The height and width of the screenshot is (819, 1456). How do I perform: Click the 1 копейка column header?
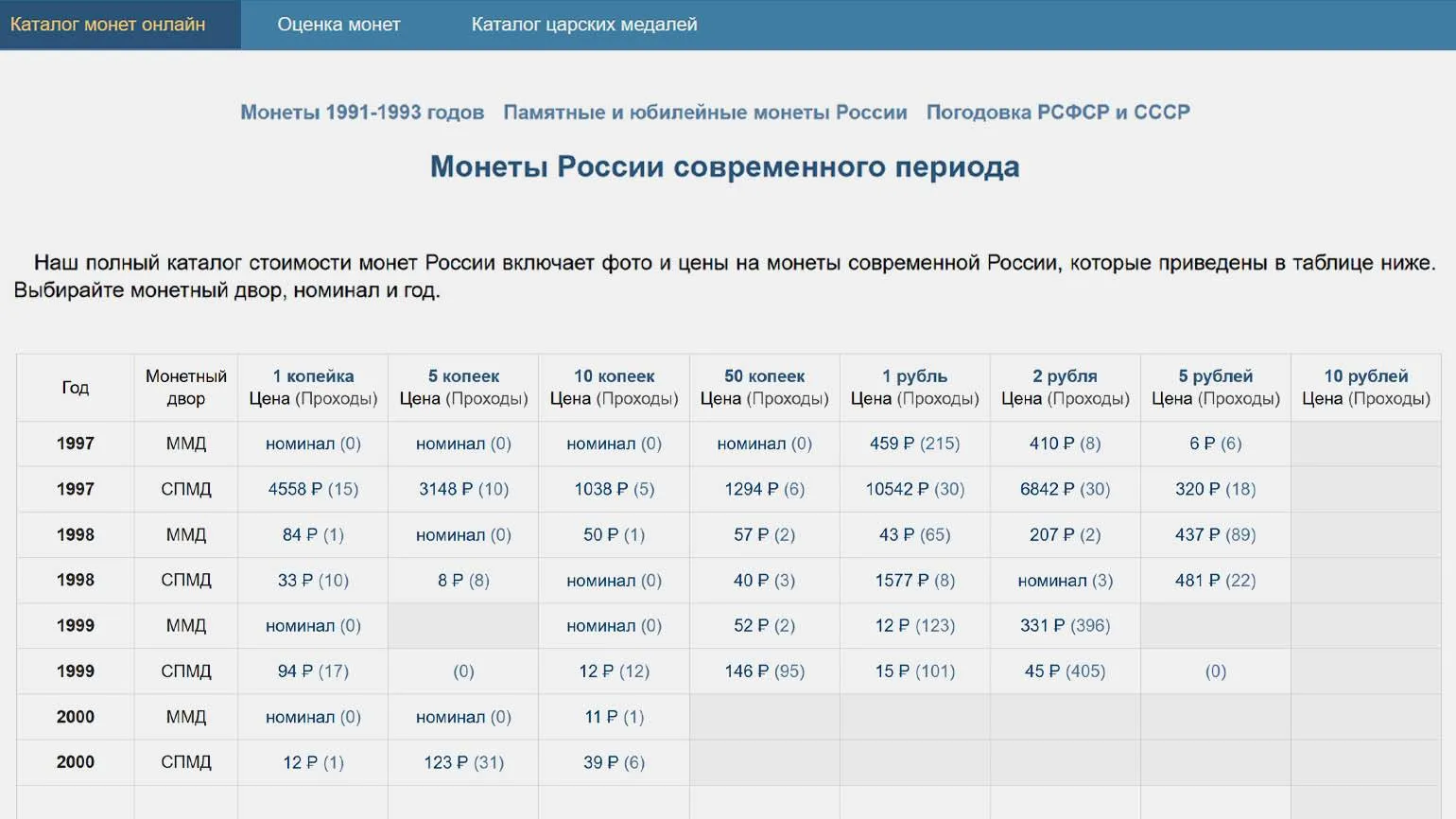click(313, 376)
